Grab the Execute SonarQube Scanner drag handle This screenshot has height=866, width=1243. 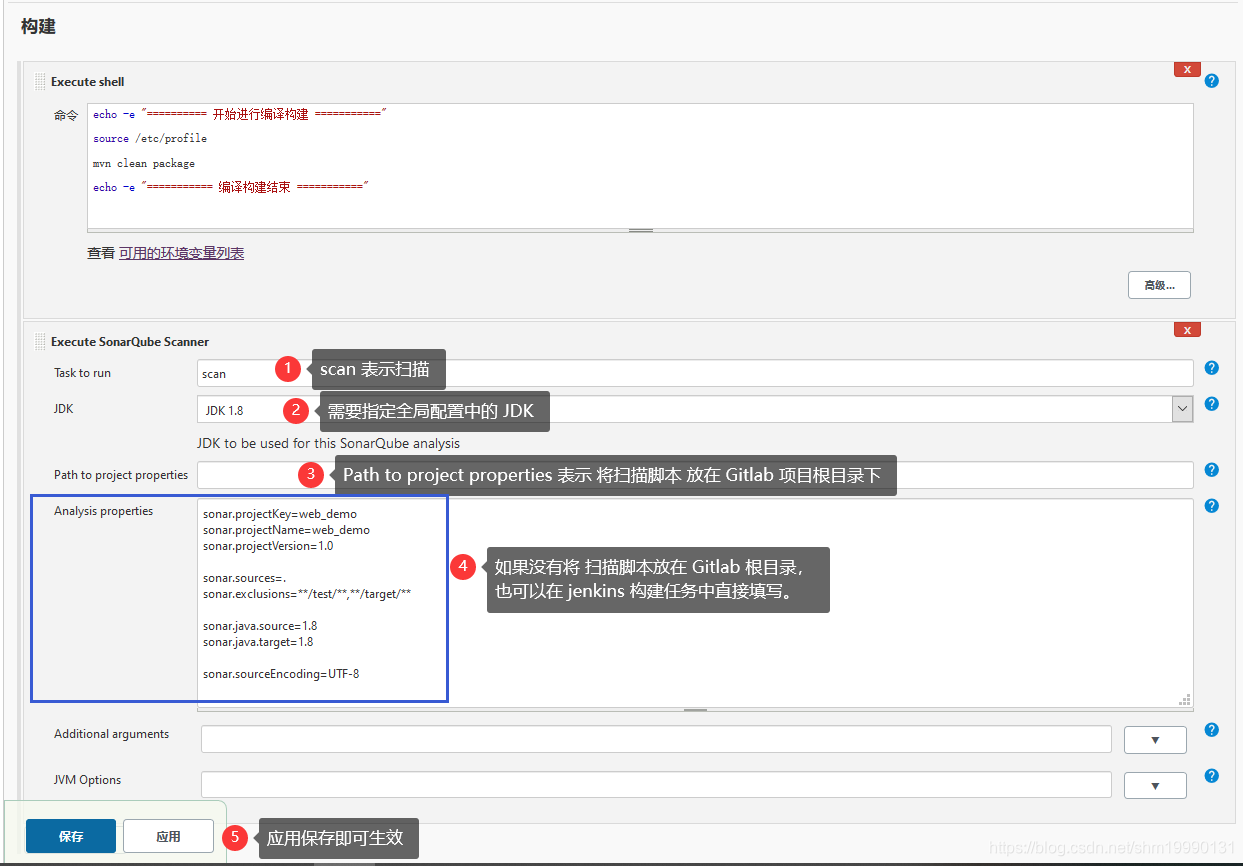(x=40, y=341)
